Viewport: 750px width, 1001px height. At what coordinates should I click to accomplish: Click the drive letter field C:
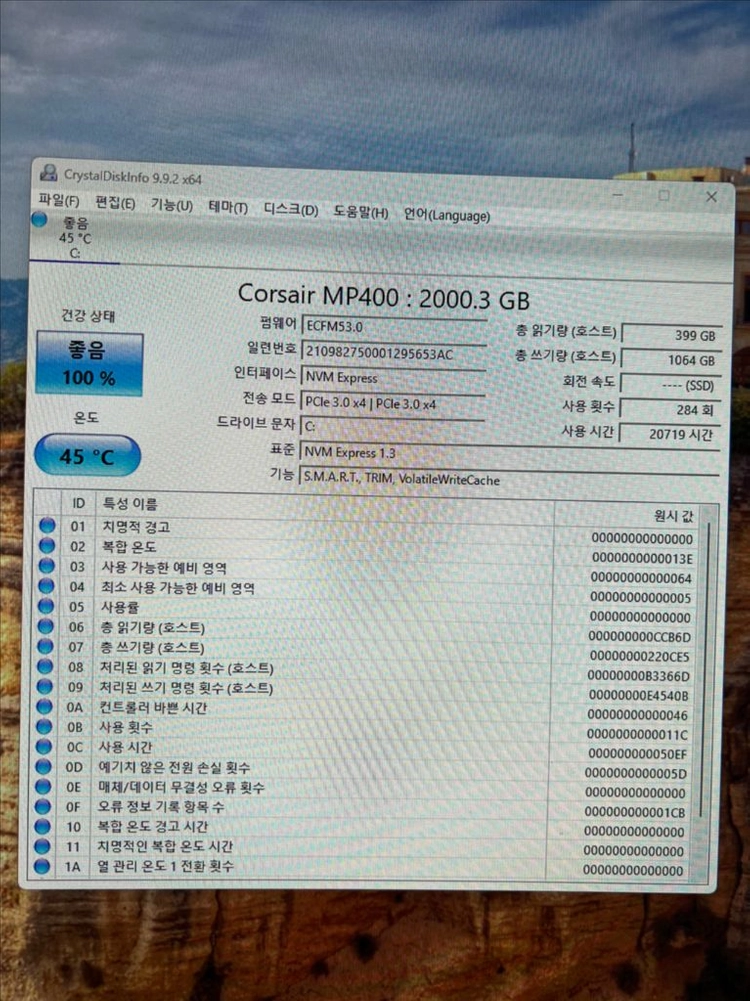click(x=391, y=426)
